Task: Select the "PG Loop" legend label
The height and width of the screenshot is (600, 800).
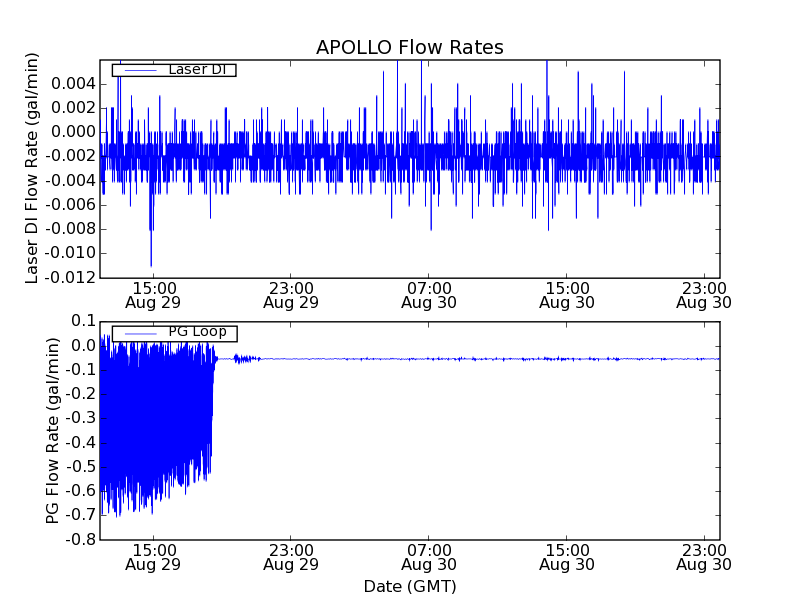Action: click(x=197, y=332)
